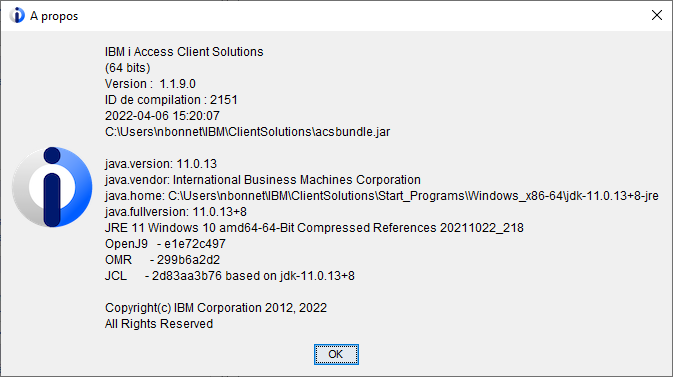This screenshot has height=377, width=673.
Task: Select the Version 1.1.9.0 line
Action: pyautogui.click(x=150, y=84)
